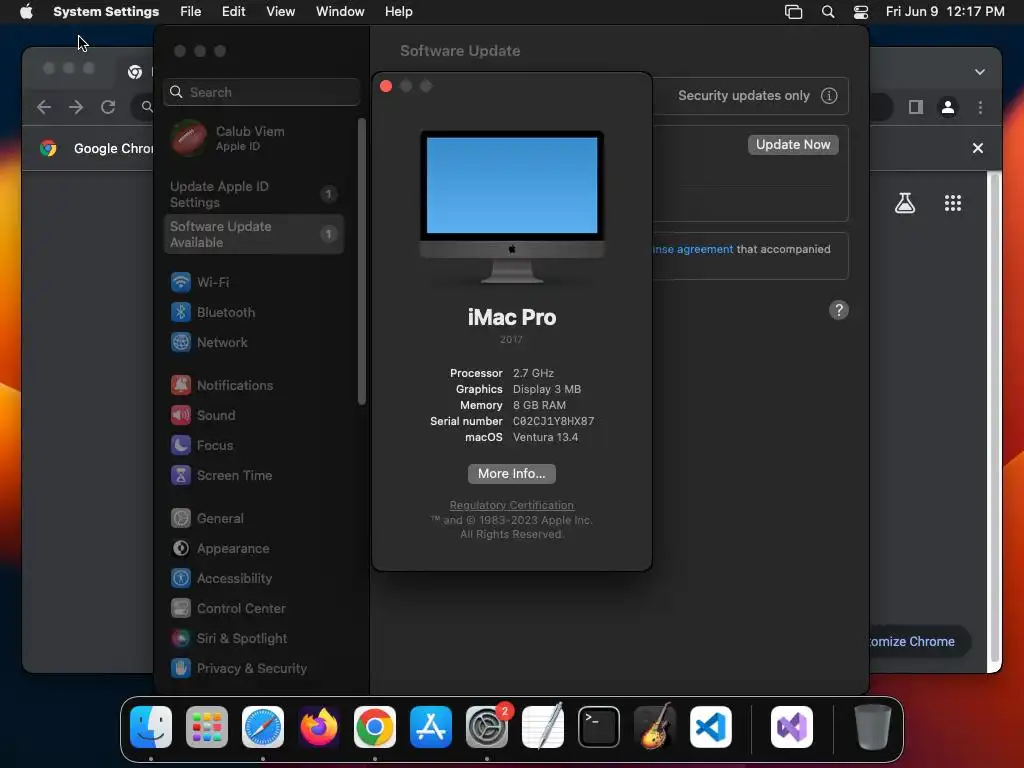Screen dimensions: 1024x768
Task: Select Network in the settings sidebar
Action: 253,342
